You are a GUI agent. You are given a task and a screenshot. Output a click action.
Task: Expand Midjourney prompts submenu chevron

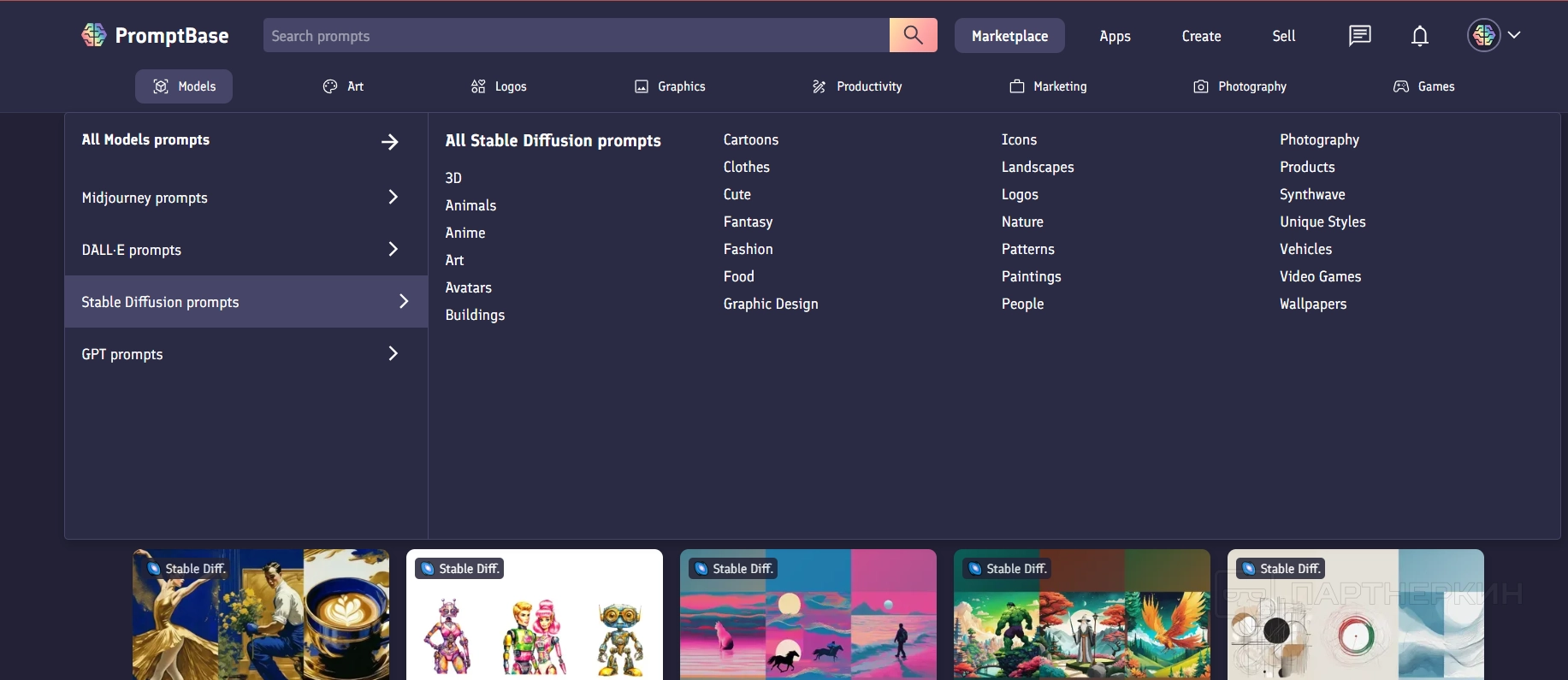(393, 197)
